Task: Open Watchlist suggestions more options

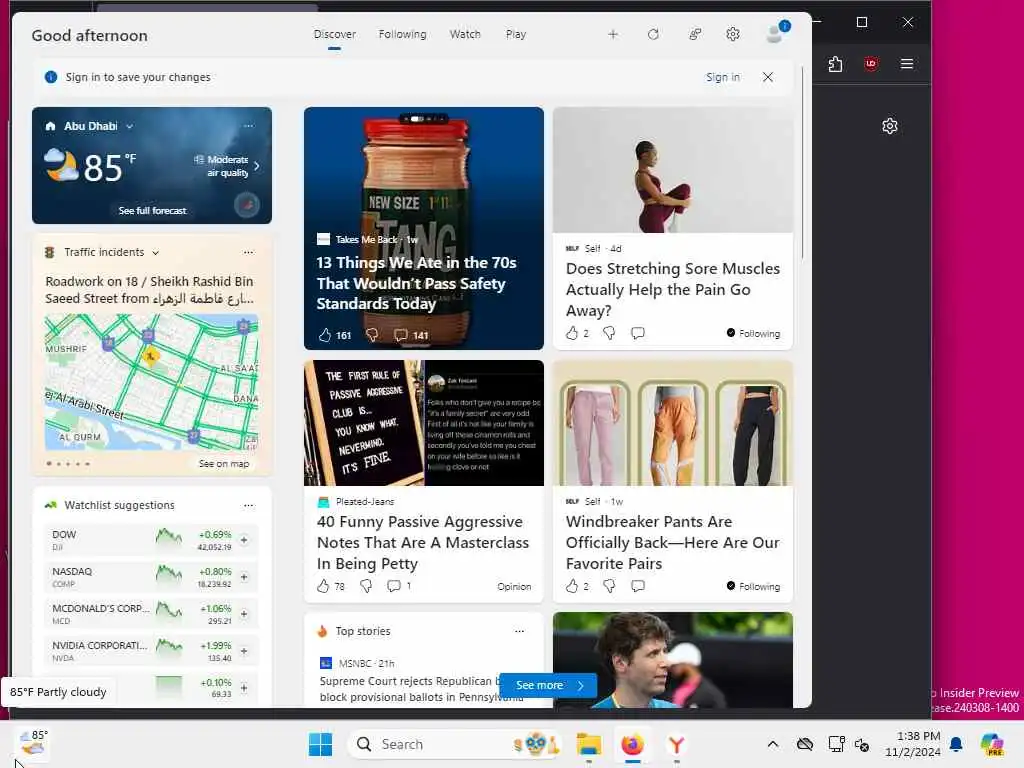Action: click(x=248, y=505)
